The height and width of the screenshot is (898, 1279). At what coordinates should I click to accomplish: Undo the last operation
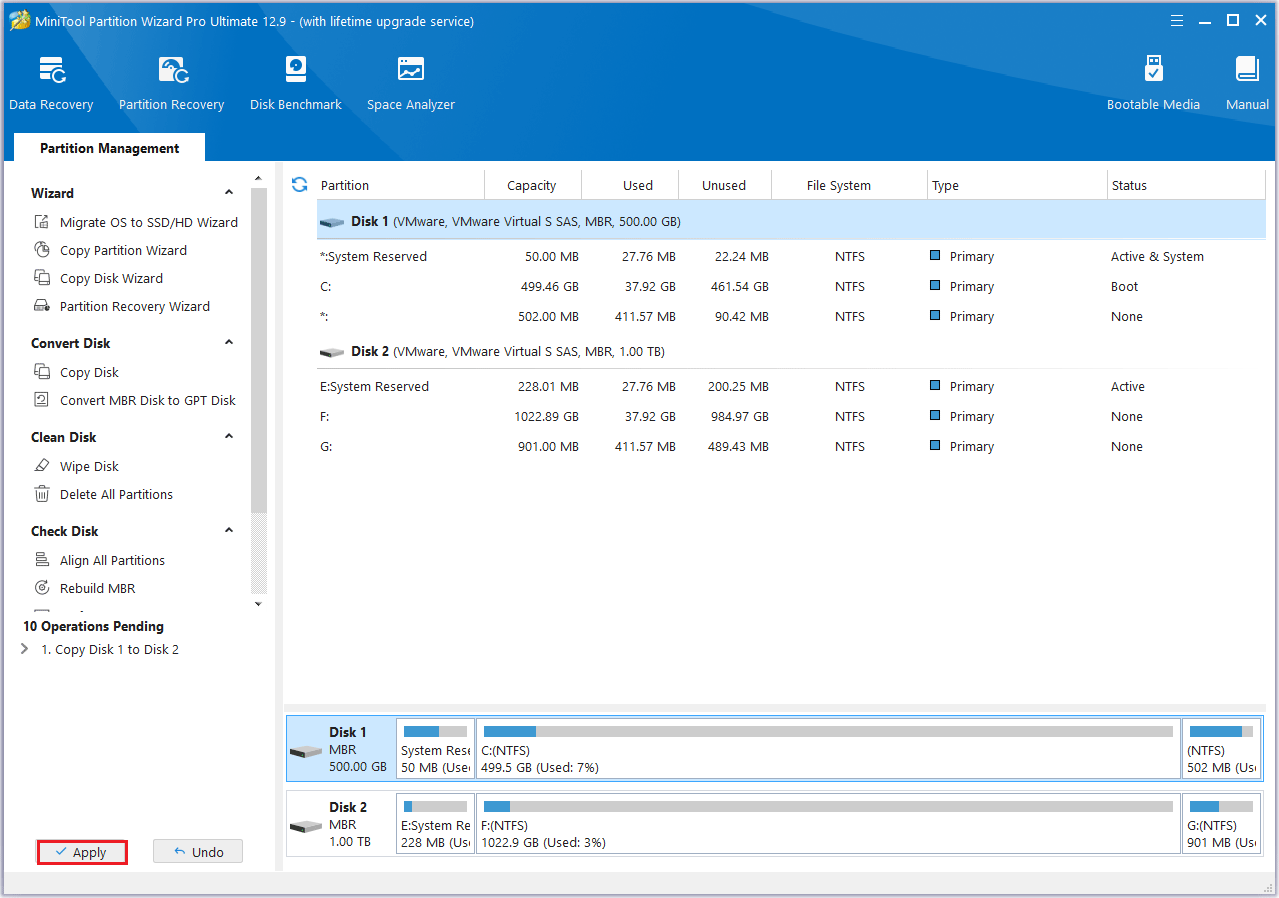(x=197, y=851)
